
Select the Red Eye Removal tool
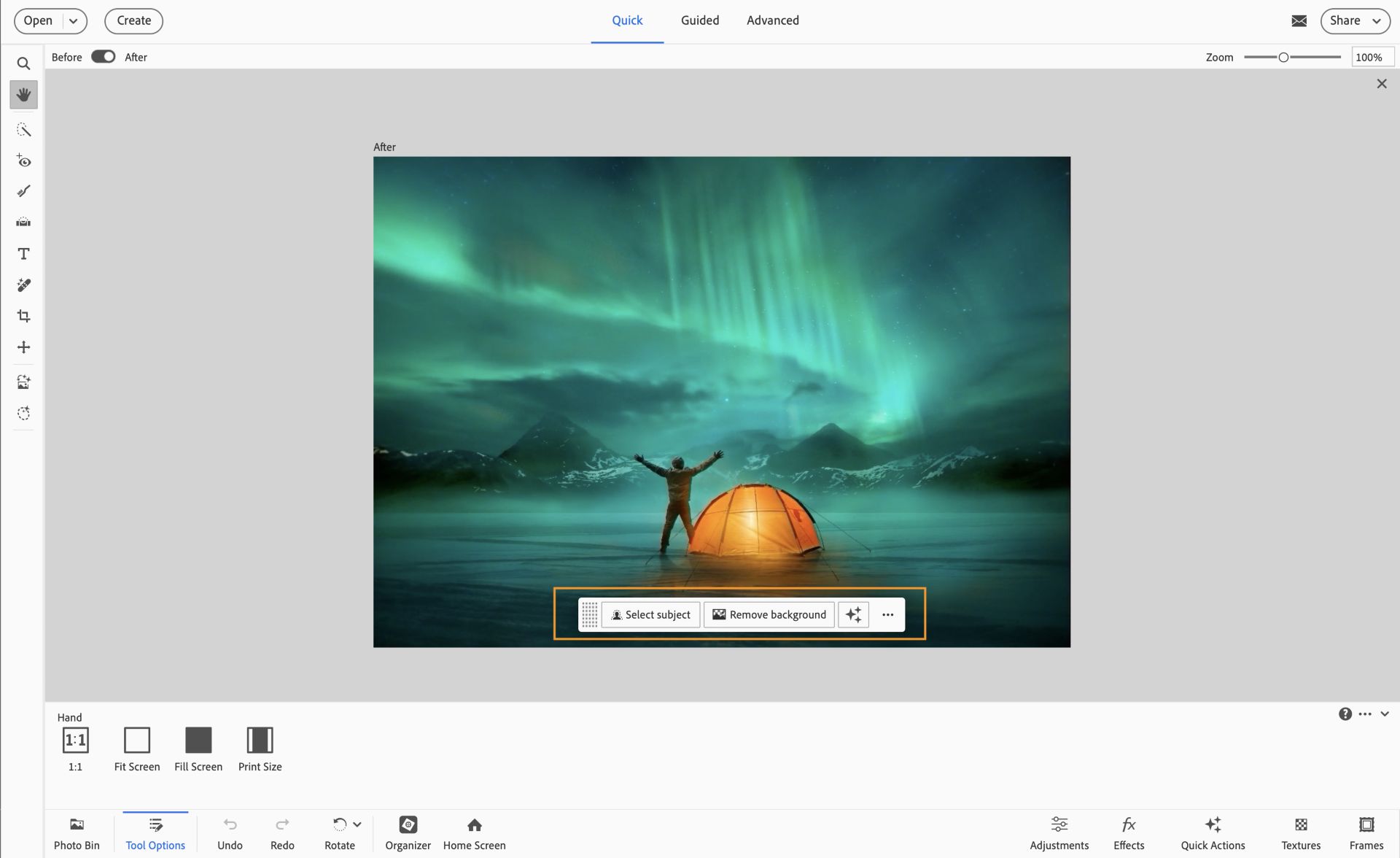[x=23, y=161]
